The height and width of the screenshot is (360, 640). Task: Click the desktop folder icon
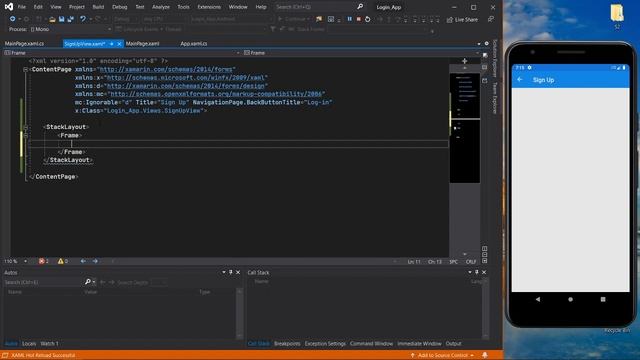(x=617, y=13)
